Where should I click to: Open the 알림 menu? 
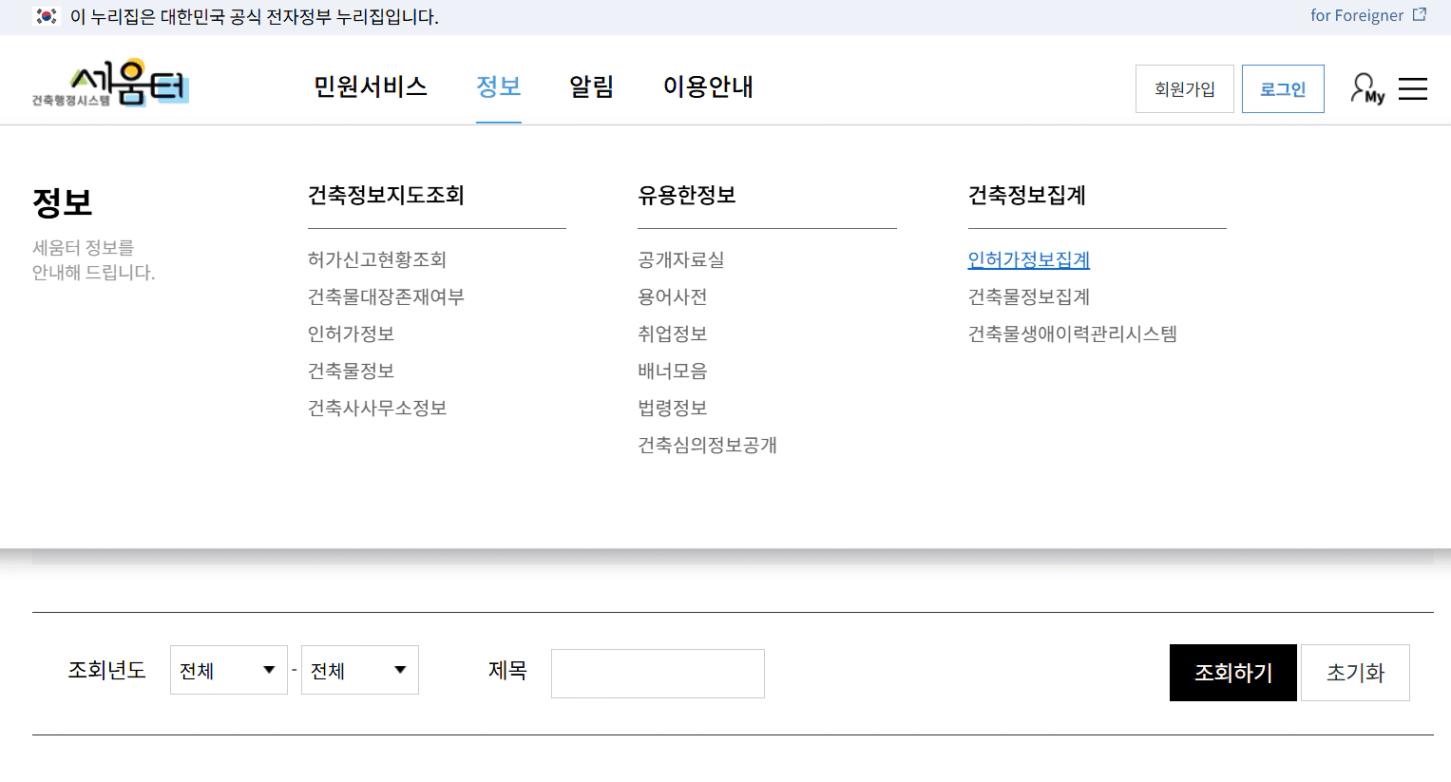591,87
